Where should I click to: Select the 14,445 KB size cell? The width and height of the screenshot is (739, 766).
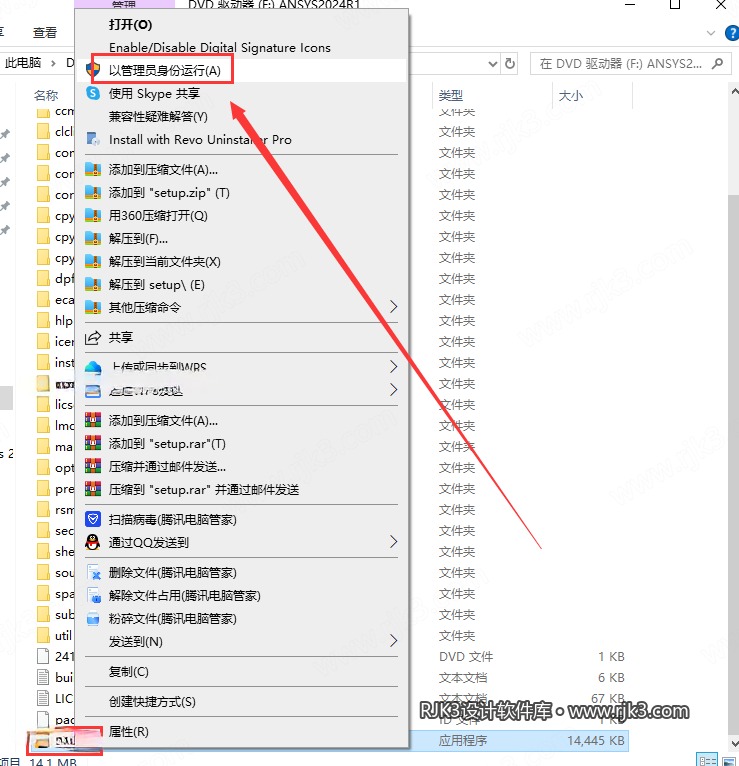tap(595, 741)
